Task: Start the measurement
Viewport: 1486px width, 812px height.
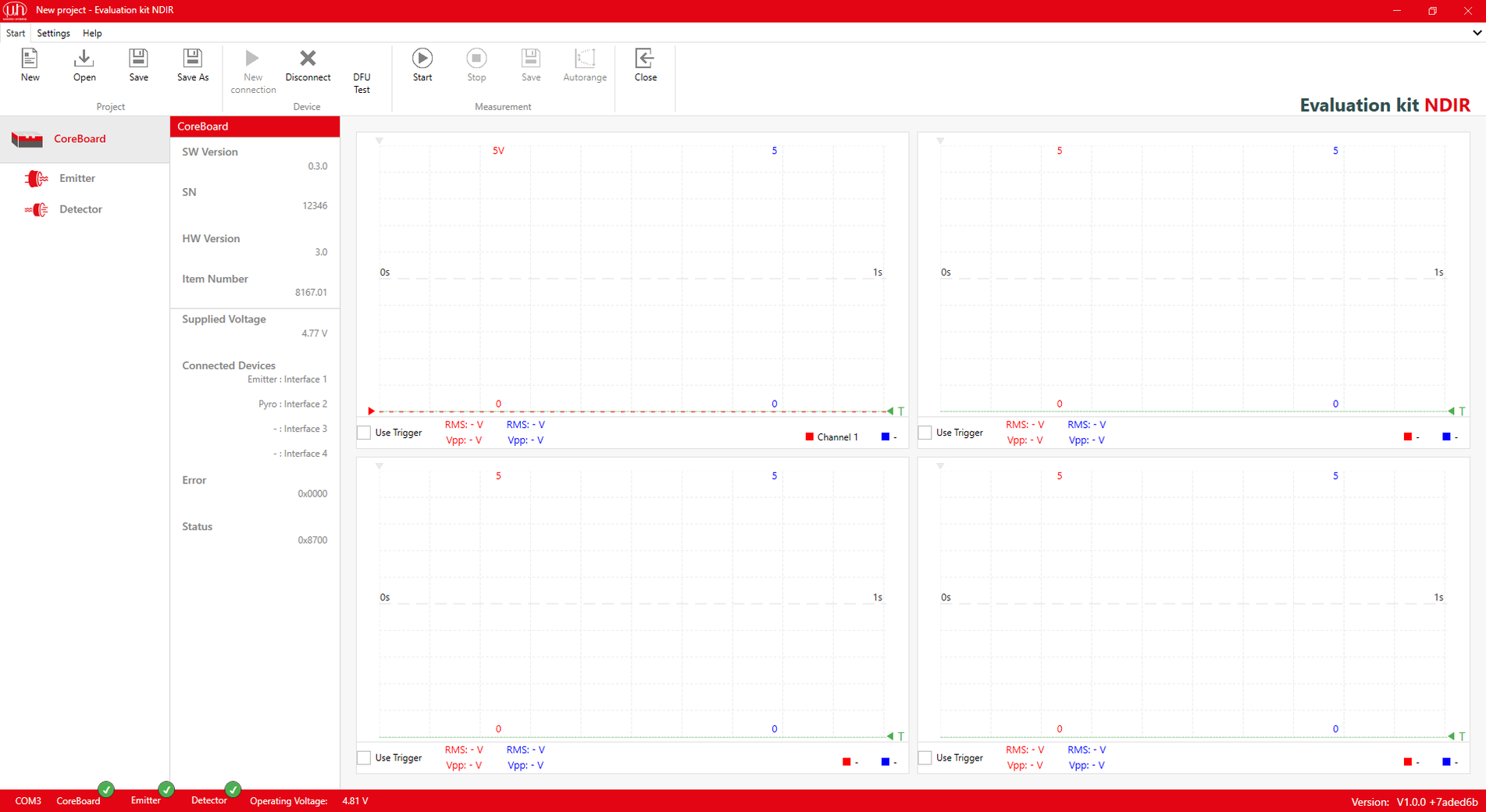Action: tap(422, 66)
